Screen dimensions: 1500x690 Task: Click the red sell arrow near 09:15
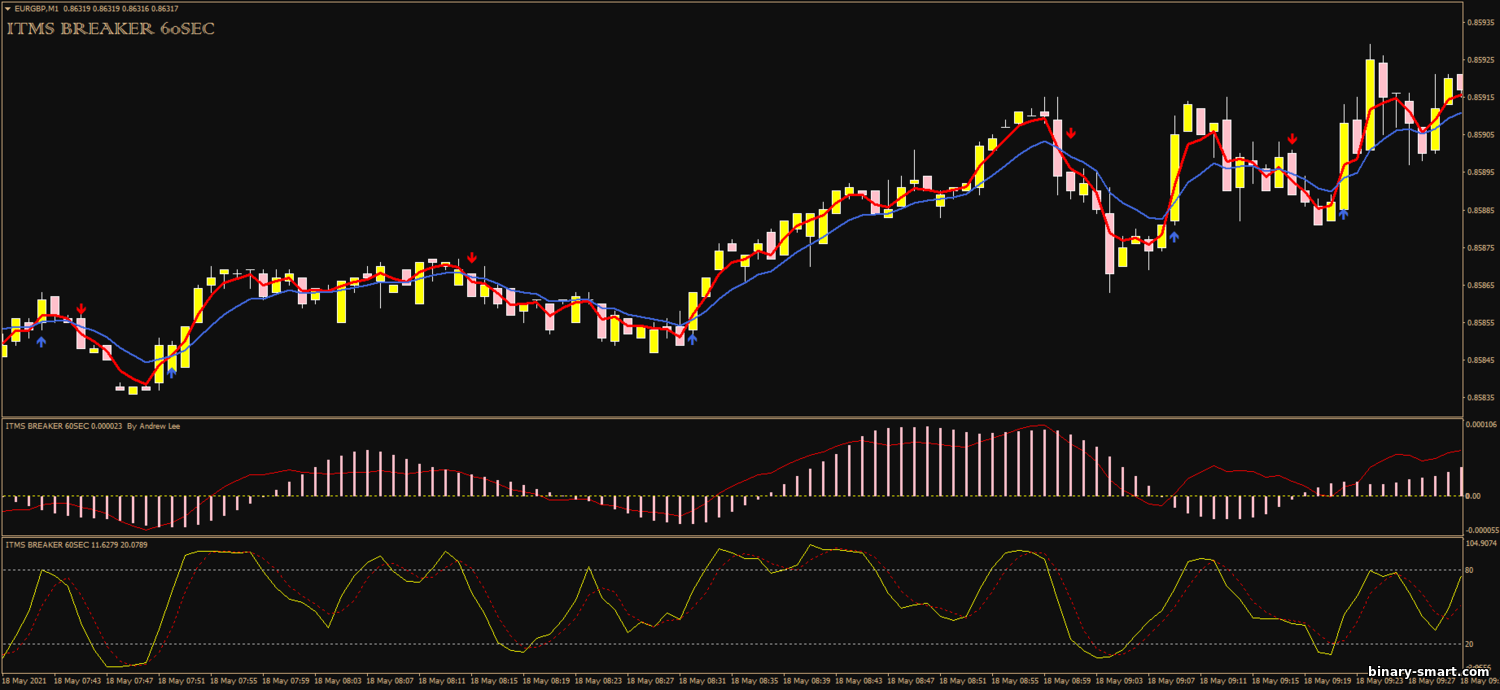[x=1292, y=139]
